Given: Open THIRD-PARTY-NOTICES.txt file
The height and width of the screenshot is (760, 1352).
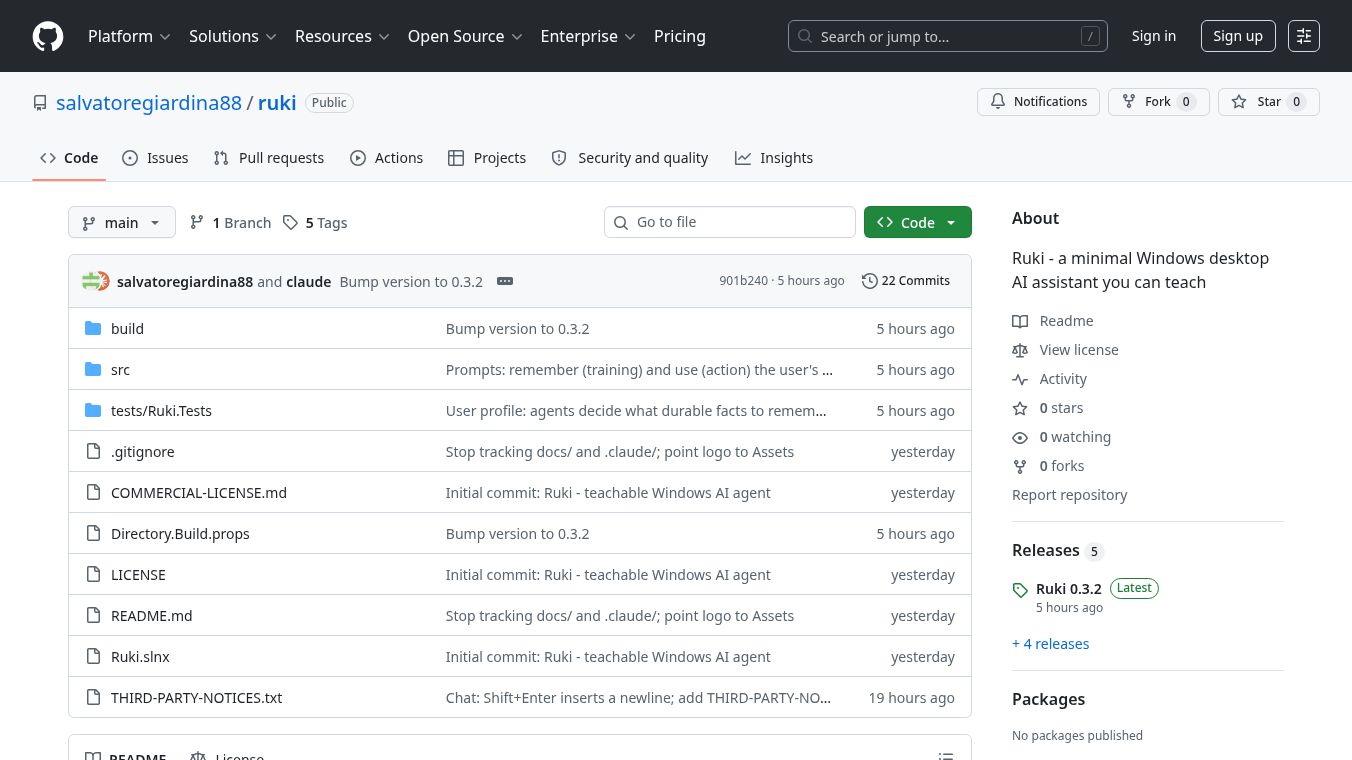Looking at the screenshot, I should pos(197,698).
